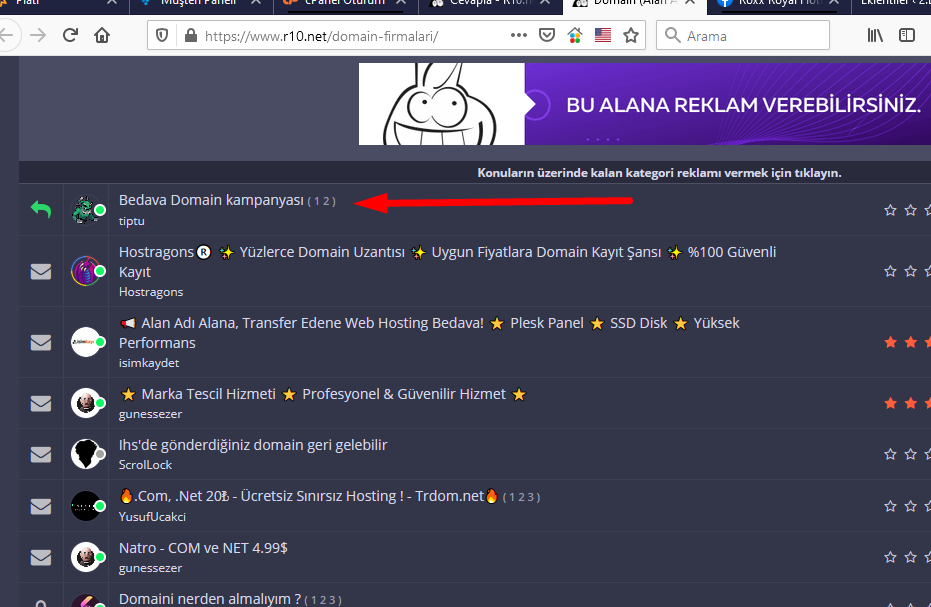The height and width of the screenshot is (607, 931).
Task: Click envelope icon in Trdom.net row
Action: 41,507
